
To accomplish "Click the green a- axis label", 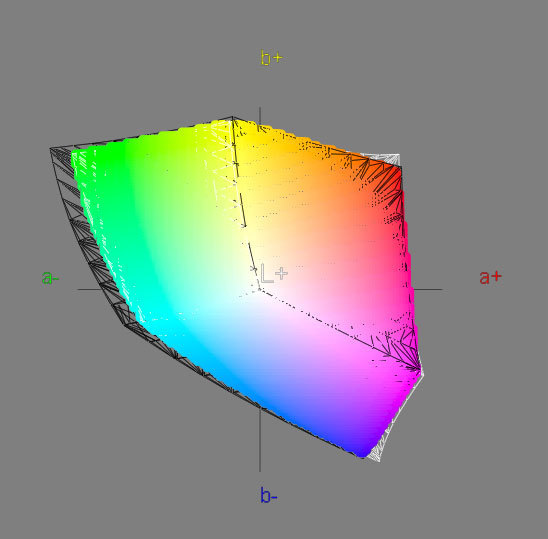I will [50, 278].
